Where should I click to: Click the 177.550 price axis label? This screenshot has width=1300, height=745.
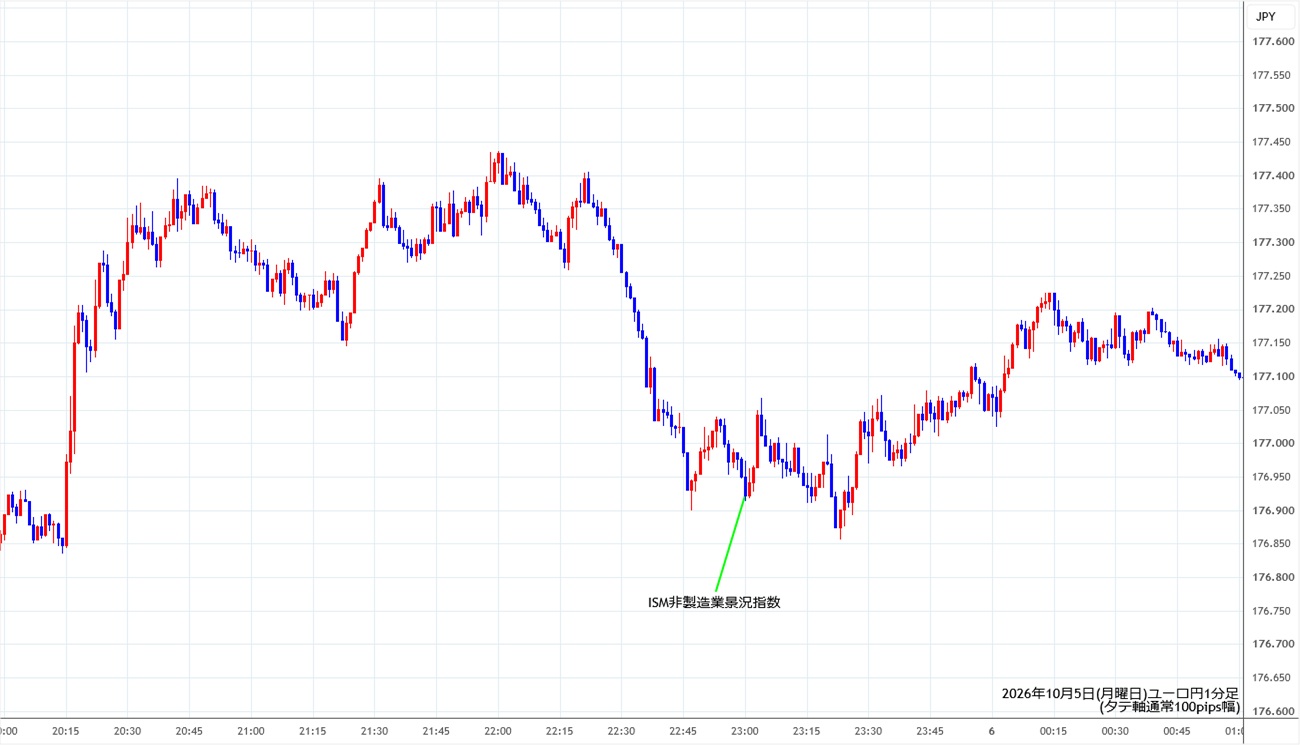tap(1274, 75)
